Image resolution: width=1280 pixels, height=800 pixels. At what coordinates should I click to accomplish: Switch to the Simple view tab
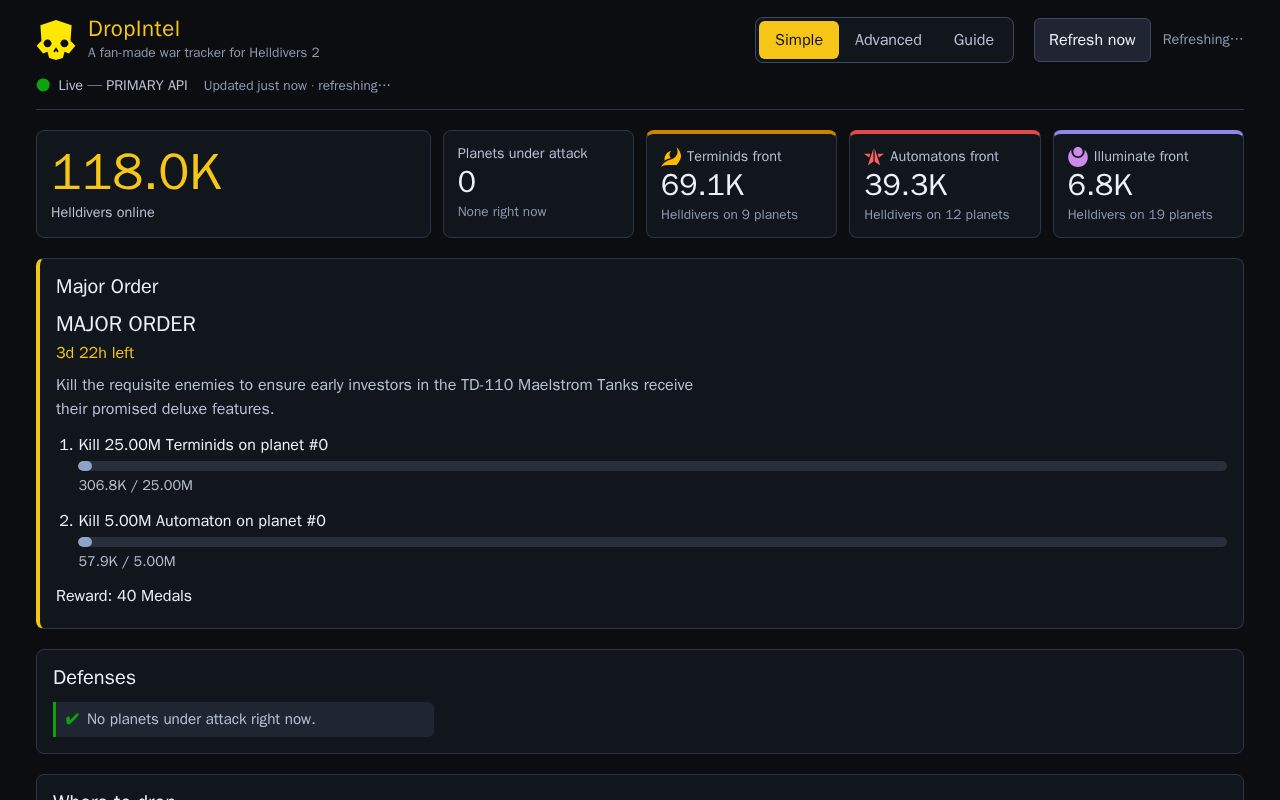pyautogui.click(x=799, y=40)
